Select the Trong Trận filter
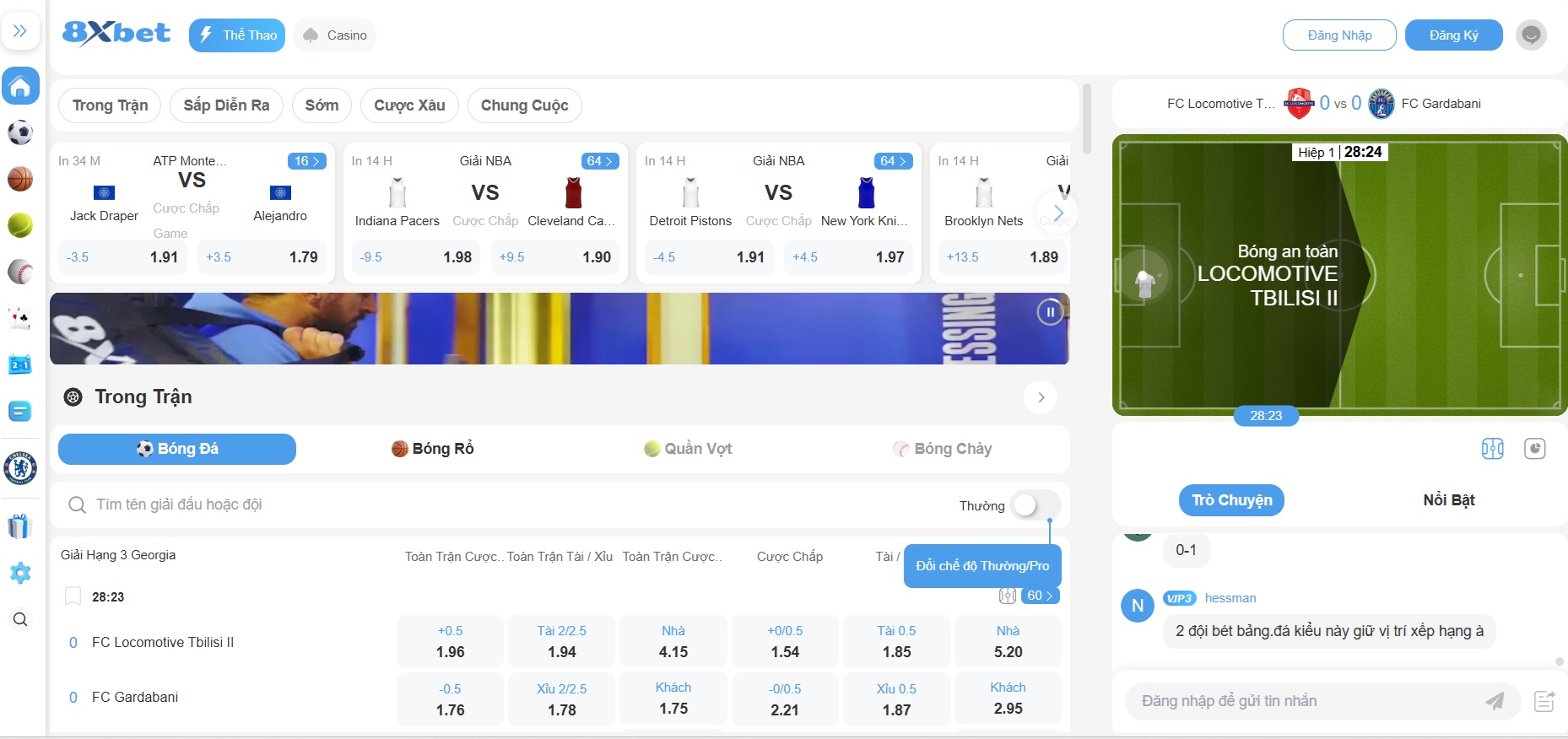The height and width of the screenshot is (739, 1568). (x=110, y=105)
